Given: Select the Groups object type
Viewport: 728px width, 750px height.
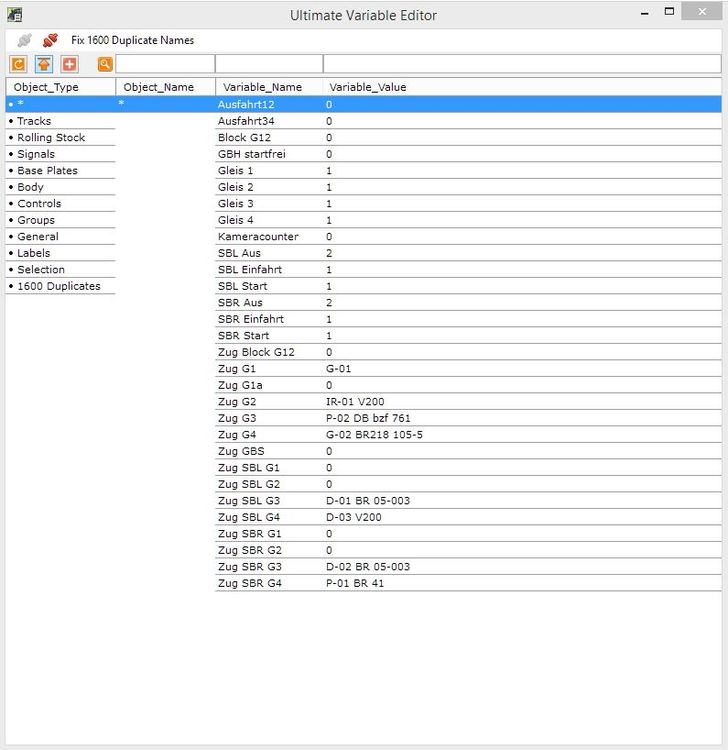Looking at the screenshot, I should pos(36,220).
